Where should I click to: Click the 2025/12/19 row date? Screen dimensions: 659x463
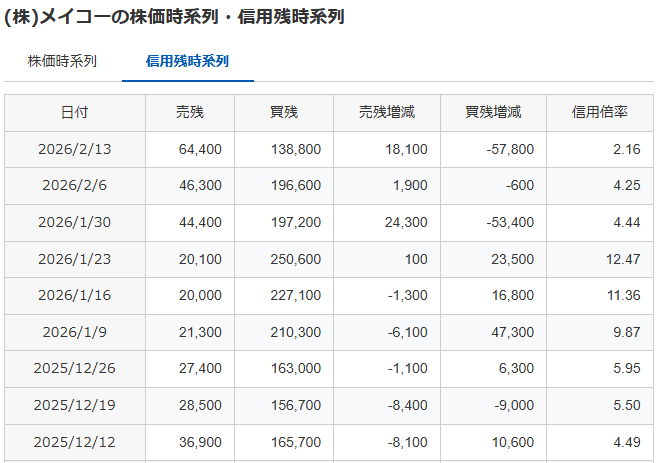[75, 405]
